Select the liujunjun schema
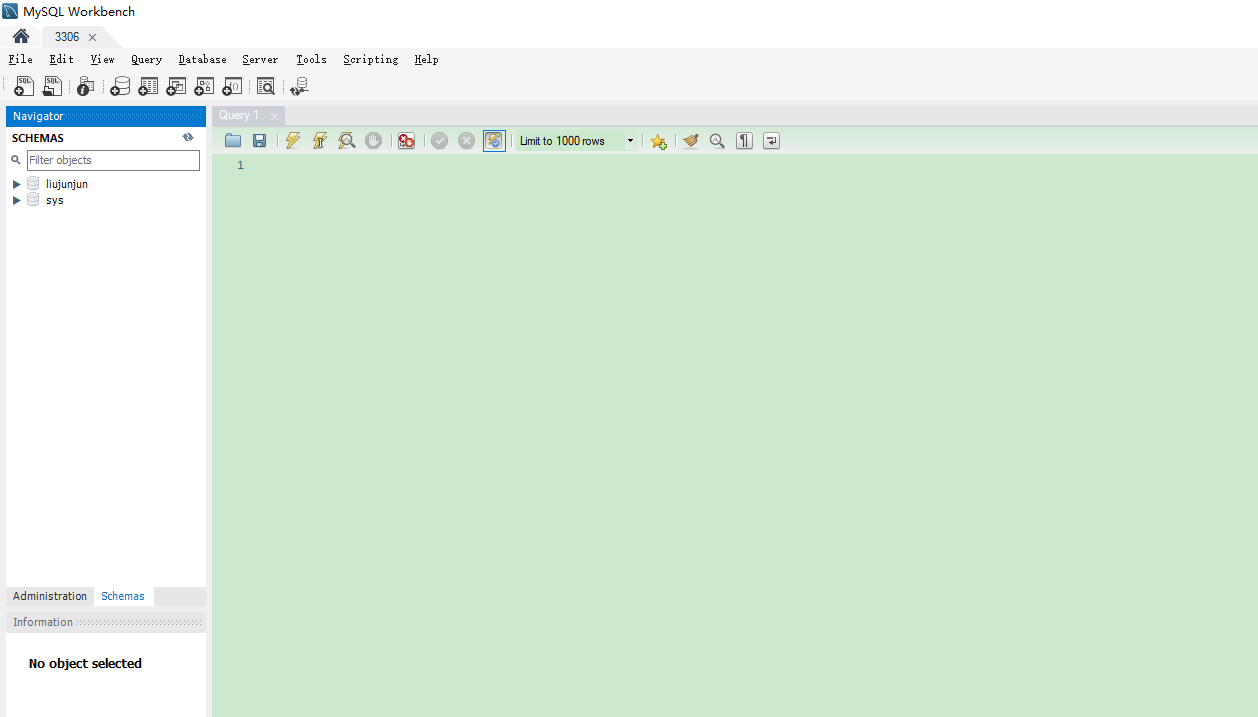The width and height of the screenshot is (1258, 717). click(x=67, y=184)
